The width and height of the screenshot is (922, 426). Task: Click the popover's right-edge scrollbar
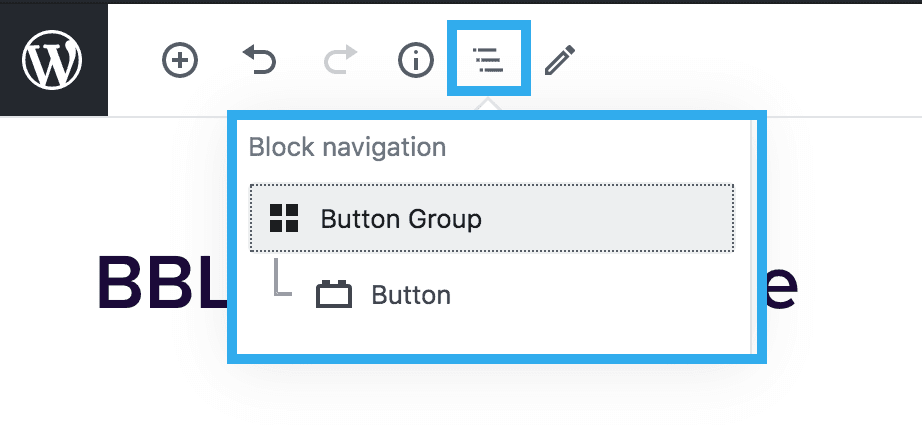pyautogui.click(x=751, y=240)
